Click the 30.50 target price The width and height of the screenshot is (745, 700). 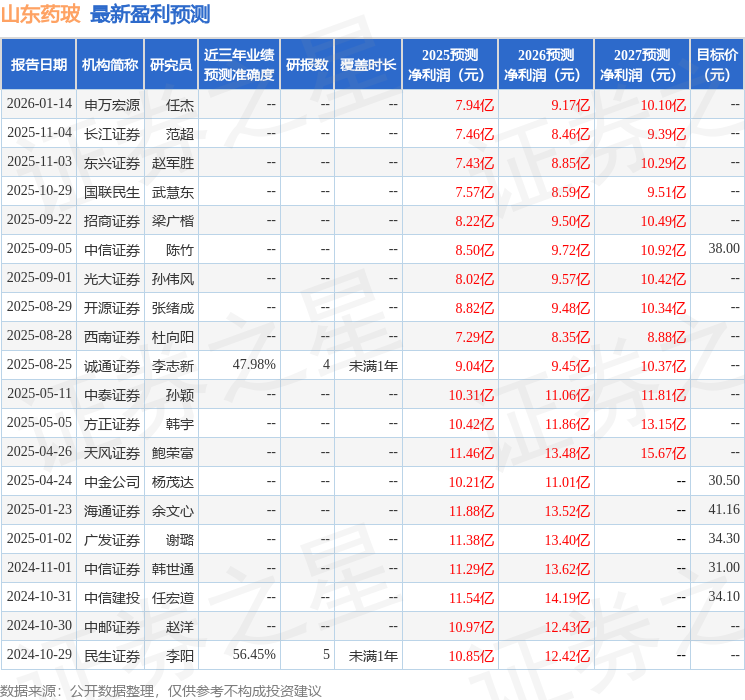pos(724,480)
